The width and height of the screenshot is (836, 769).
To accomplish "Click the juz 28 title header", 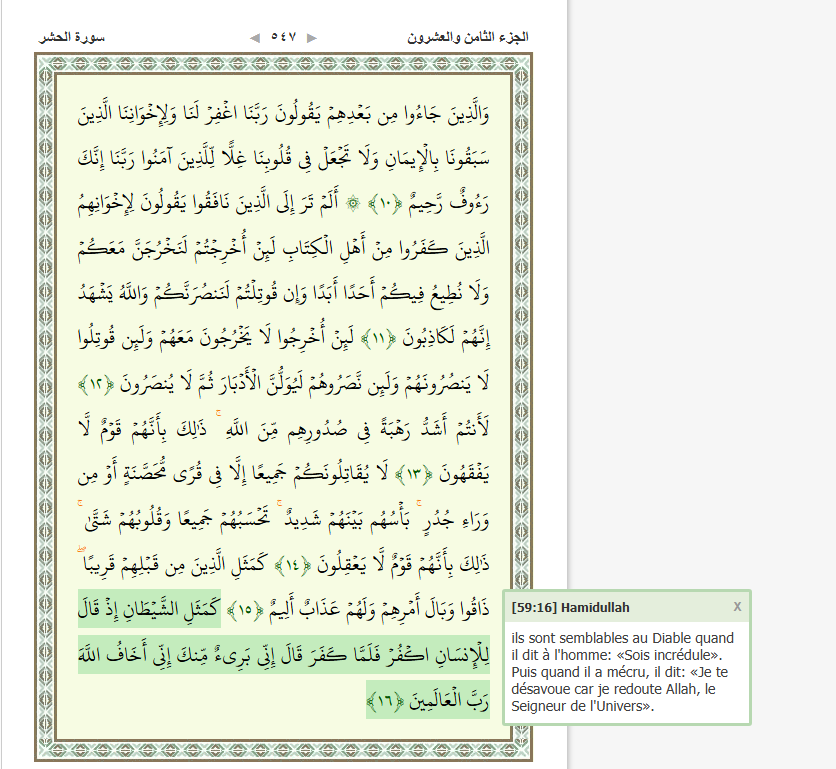I will [x=467, y=37].
